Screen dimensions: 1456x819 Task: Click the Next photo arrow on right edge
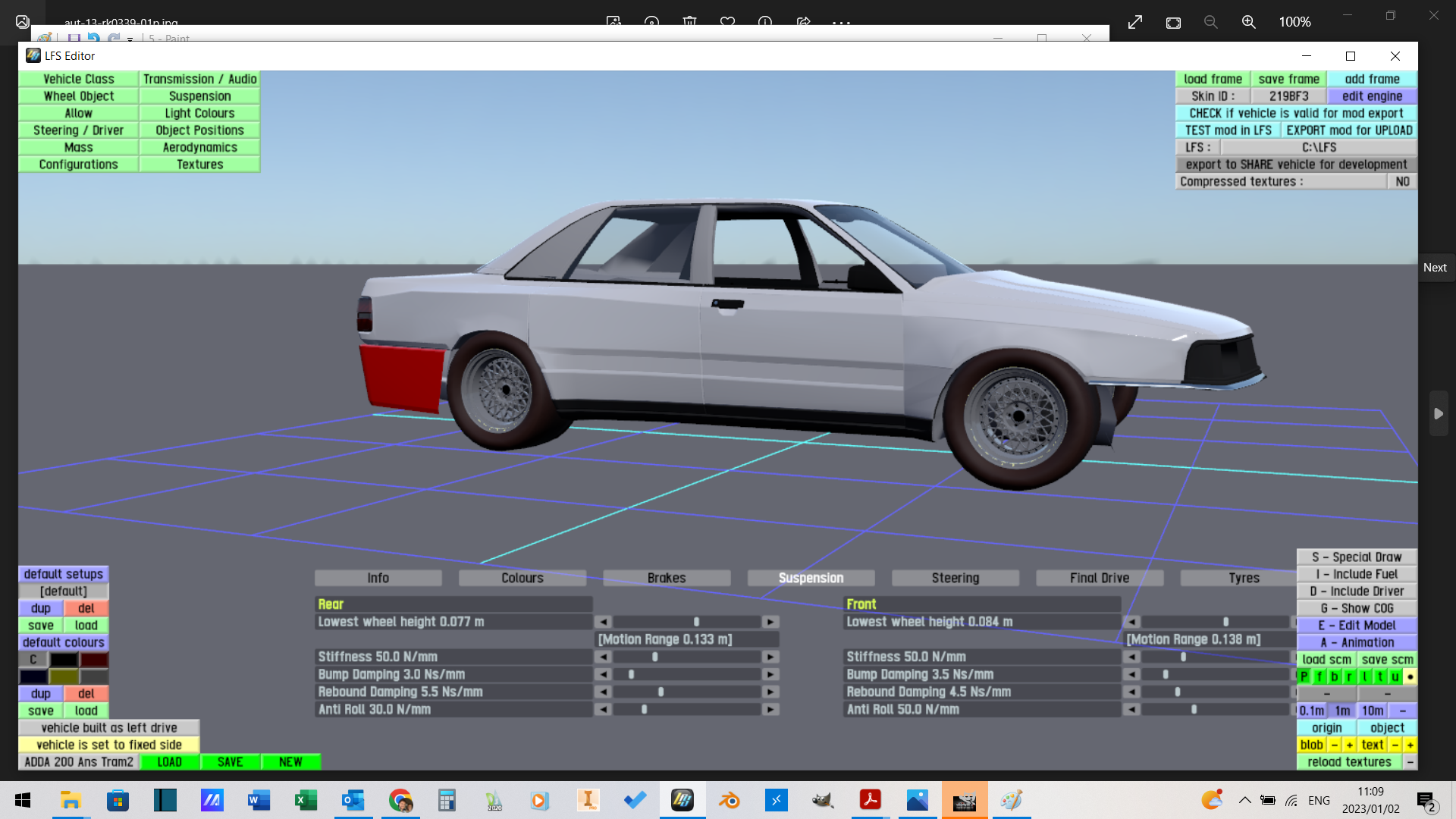point(1439,413)
